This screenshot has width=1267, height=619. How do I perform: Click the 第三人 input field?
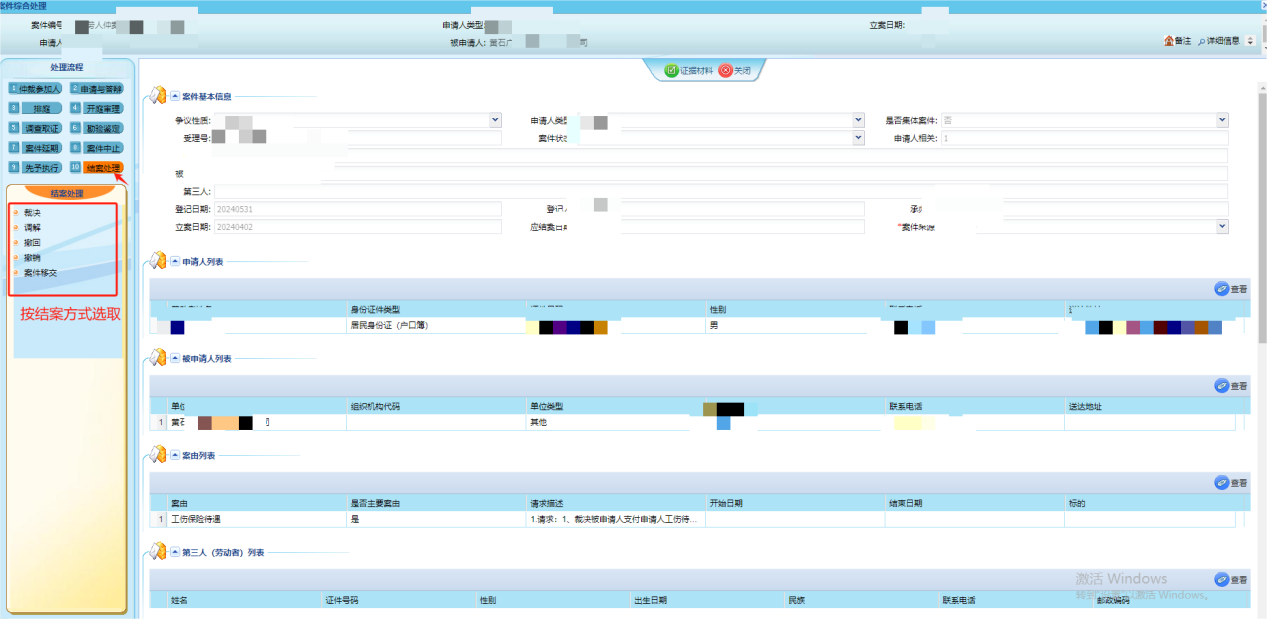click(720, 192)
